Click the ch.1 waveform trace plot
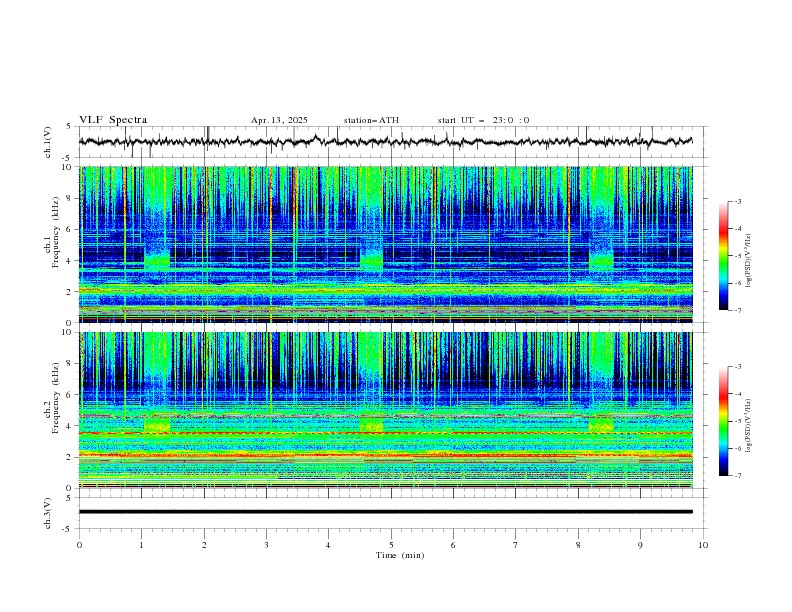 pos(385,142)
